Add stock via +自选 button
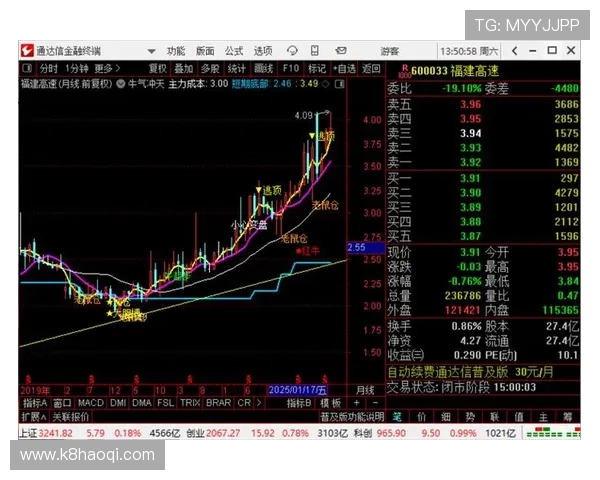The height and width of the screenshot is (480, 600). (344, 69)
